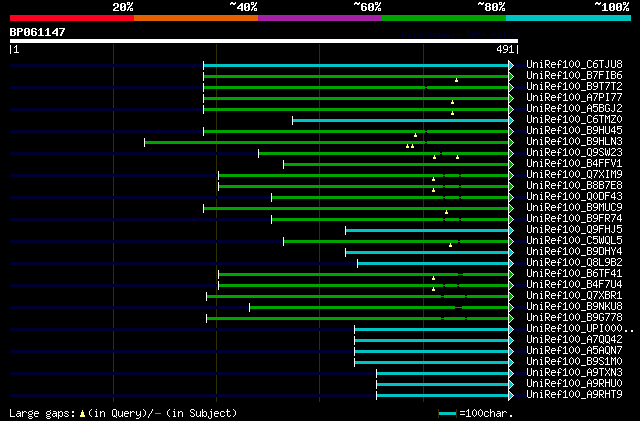Click the yellow gap marker under B9HU45 alignment
The image size is (640, 421).
(x=416, y=136)
